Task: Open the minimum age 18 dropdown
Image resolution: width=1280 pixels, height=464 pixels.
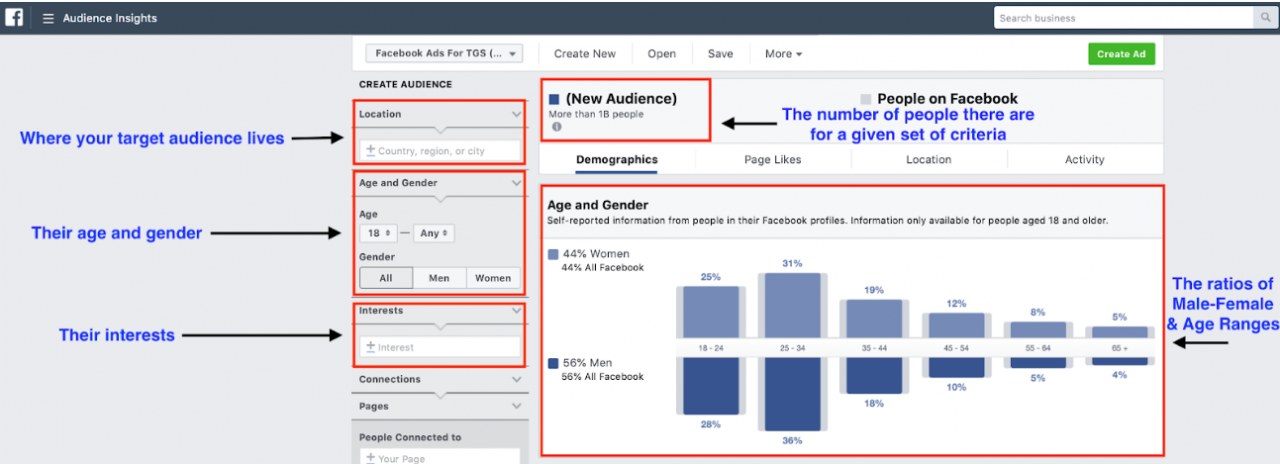Action: pyautogui.click(x=378, y=233)
